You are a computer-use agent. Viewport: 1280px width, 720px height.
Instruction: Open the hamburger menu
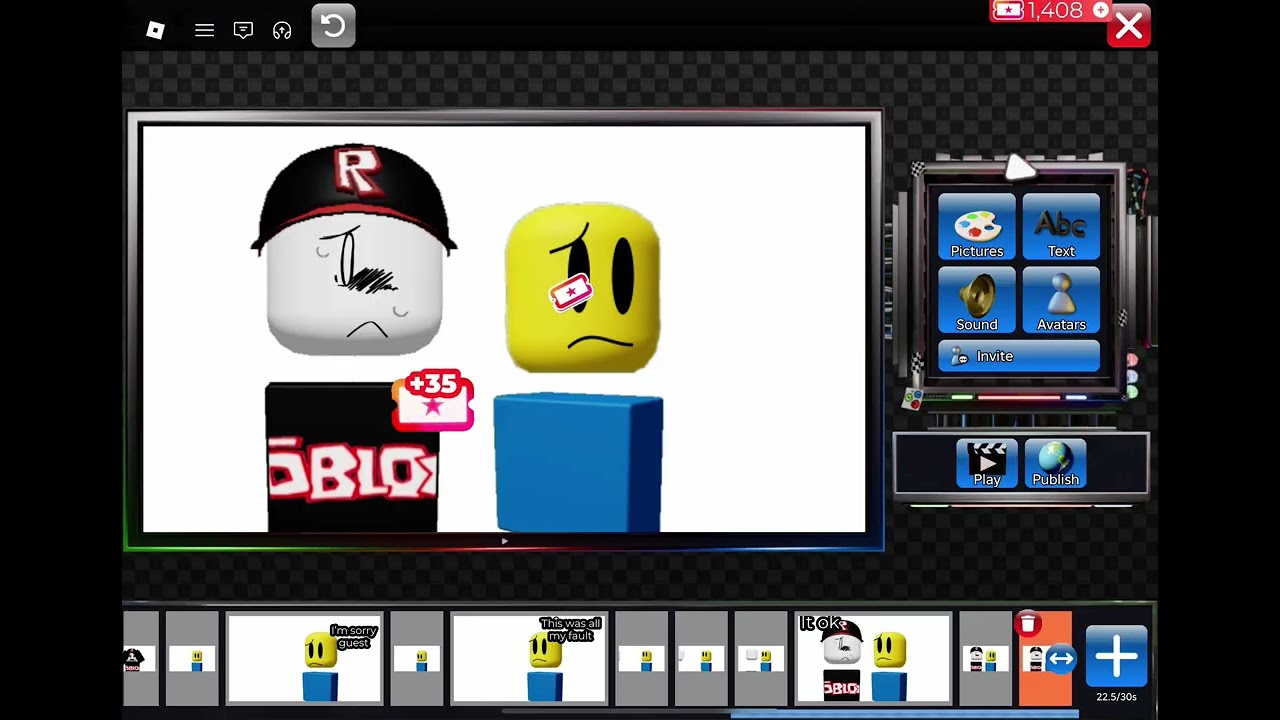point(204,30)
